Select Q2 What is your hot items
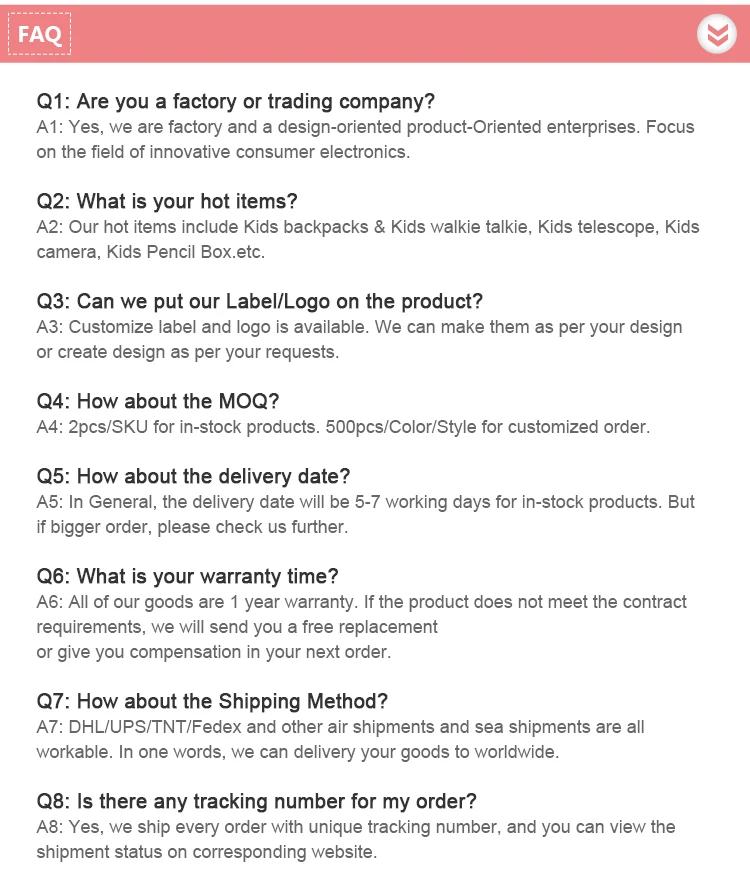 coord(167,201)
